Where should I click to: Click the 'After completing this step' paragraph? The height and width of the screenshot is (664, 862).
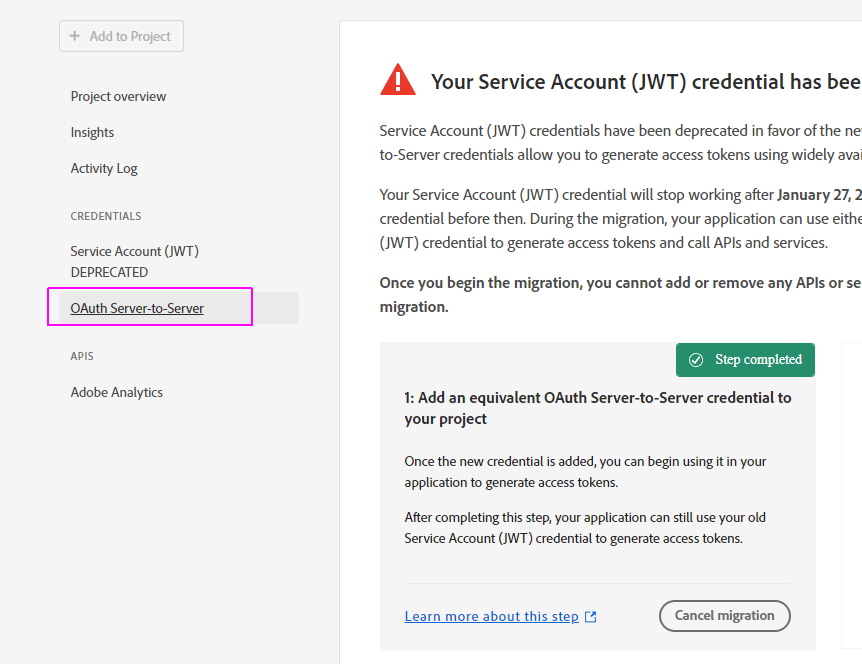coord(585,528)
